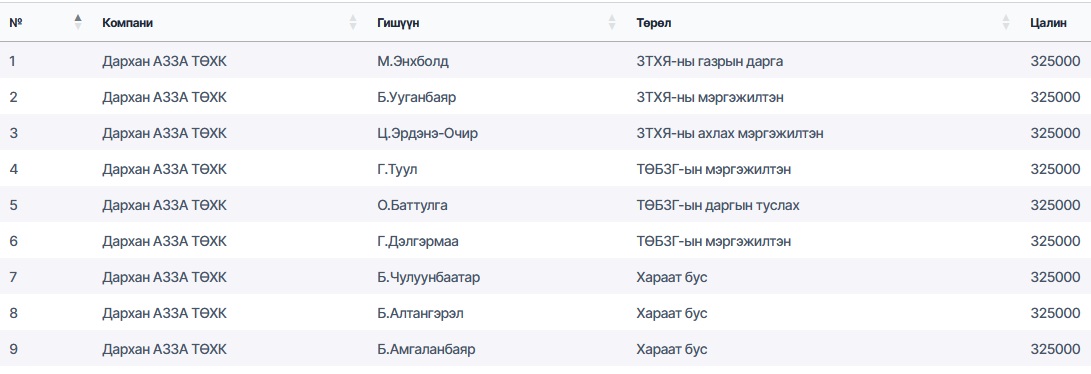Sort table by № column arrows
Image resolution: width=1091 pixels, height=374 pixels.
point(78,22)
